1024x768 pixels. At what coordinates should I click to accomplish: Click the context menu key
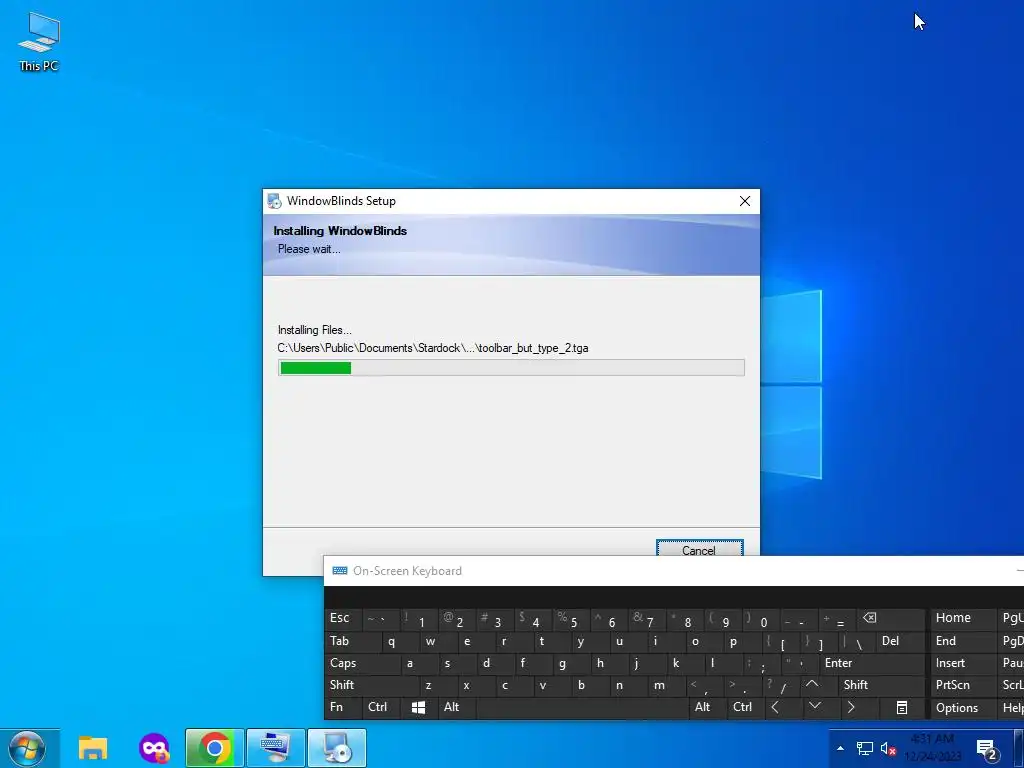(902, 707)
